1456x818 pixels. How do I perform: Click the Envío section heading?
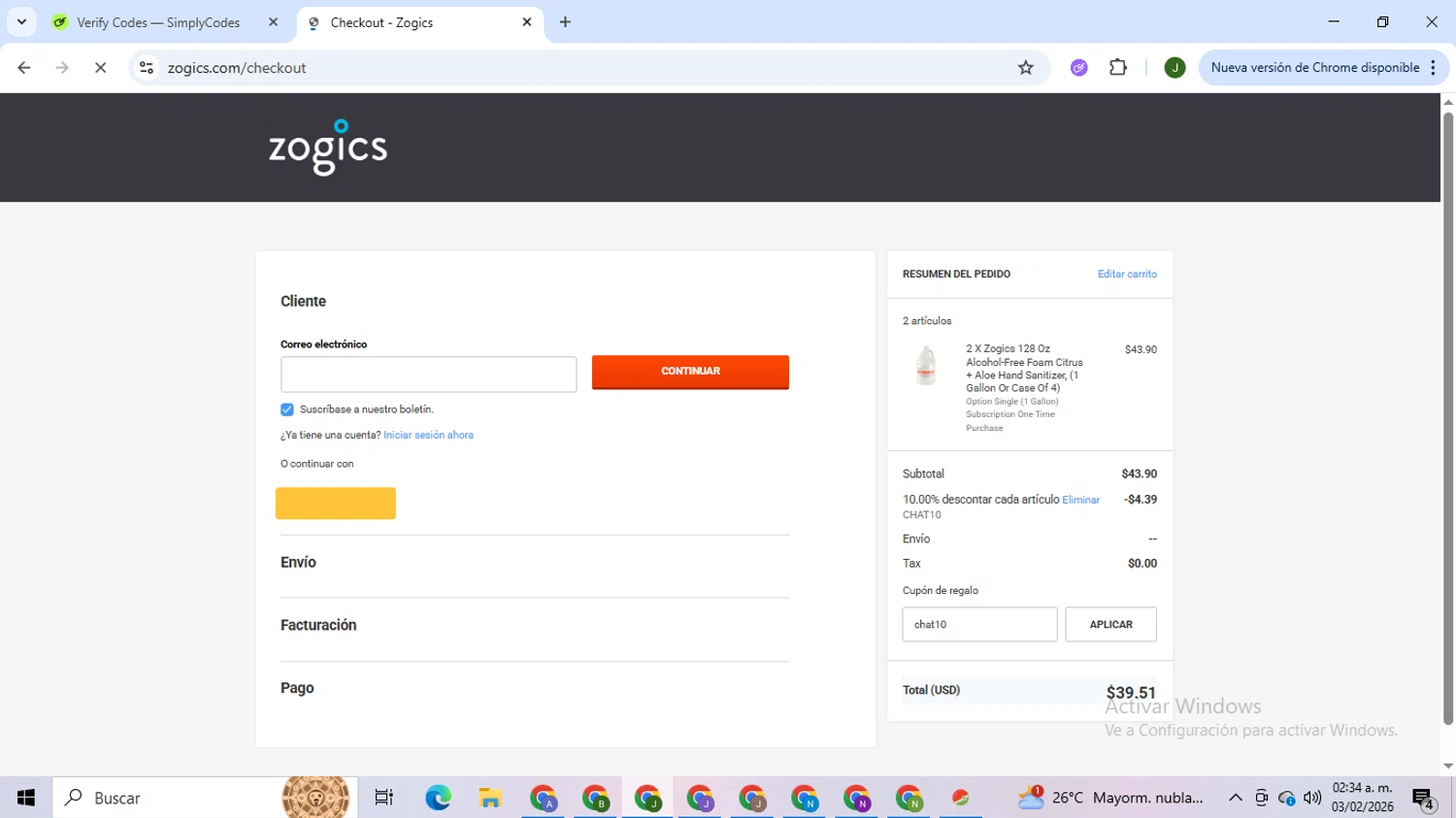click(298, 563)
